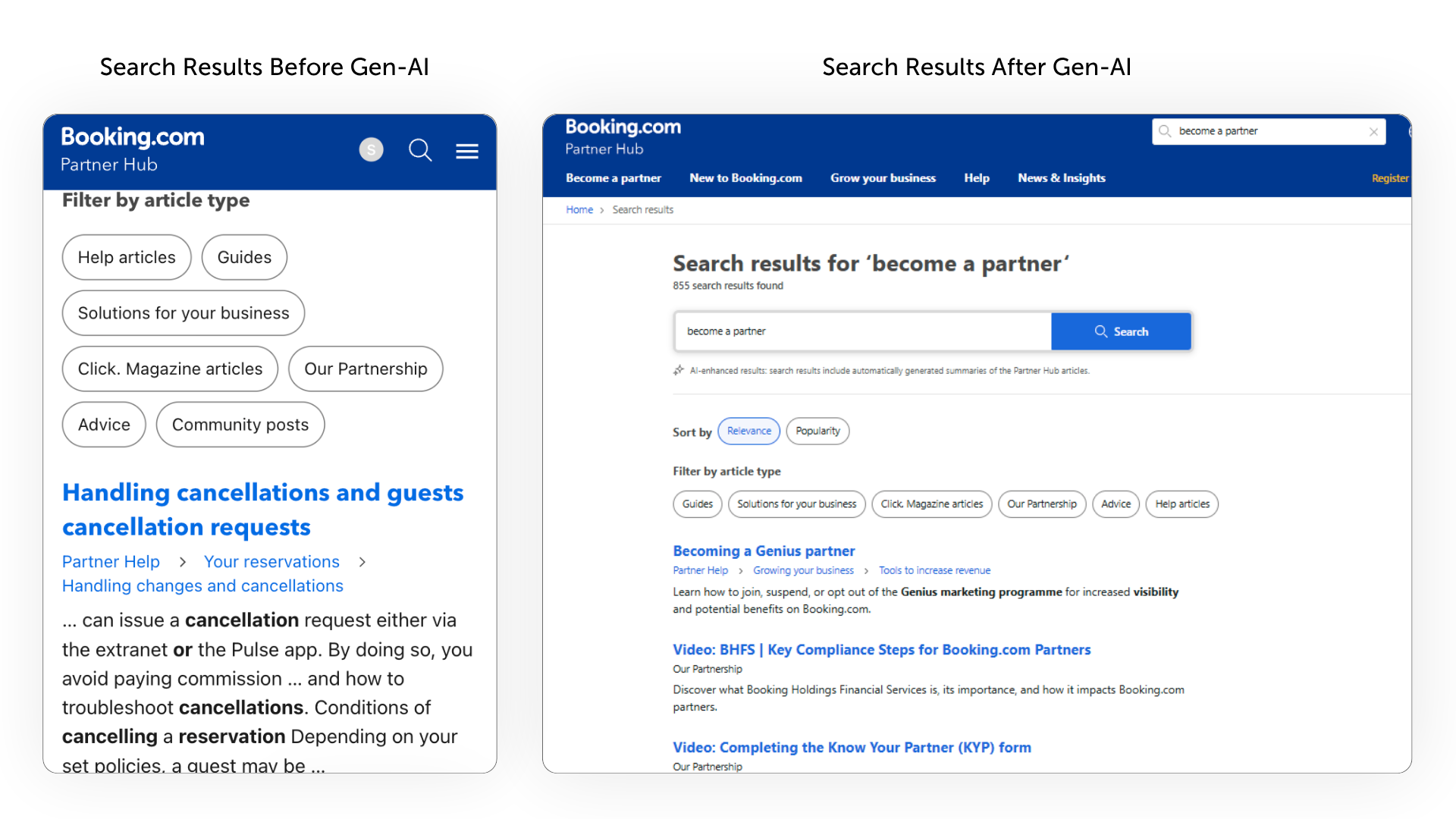Click the header search field with 'become a partner'

tap(1269, 131)
